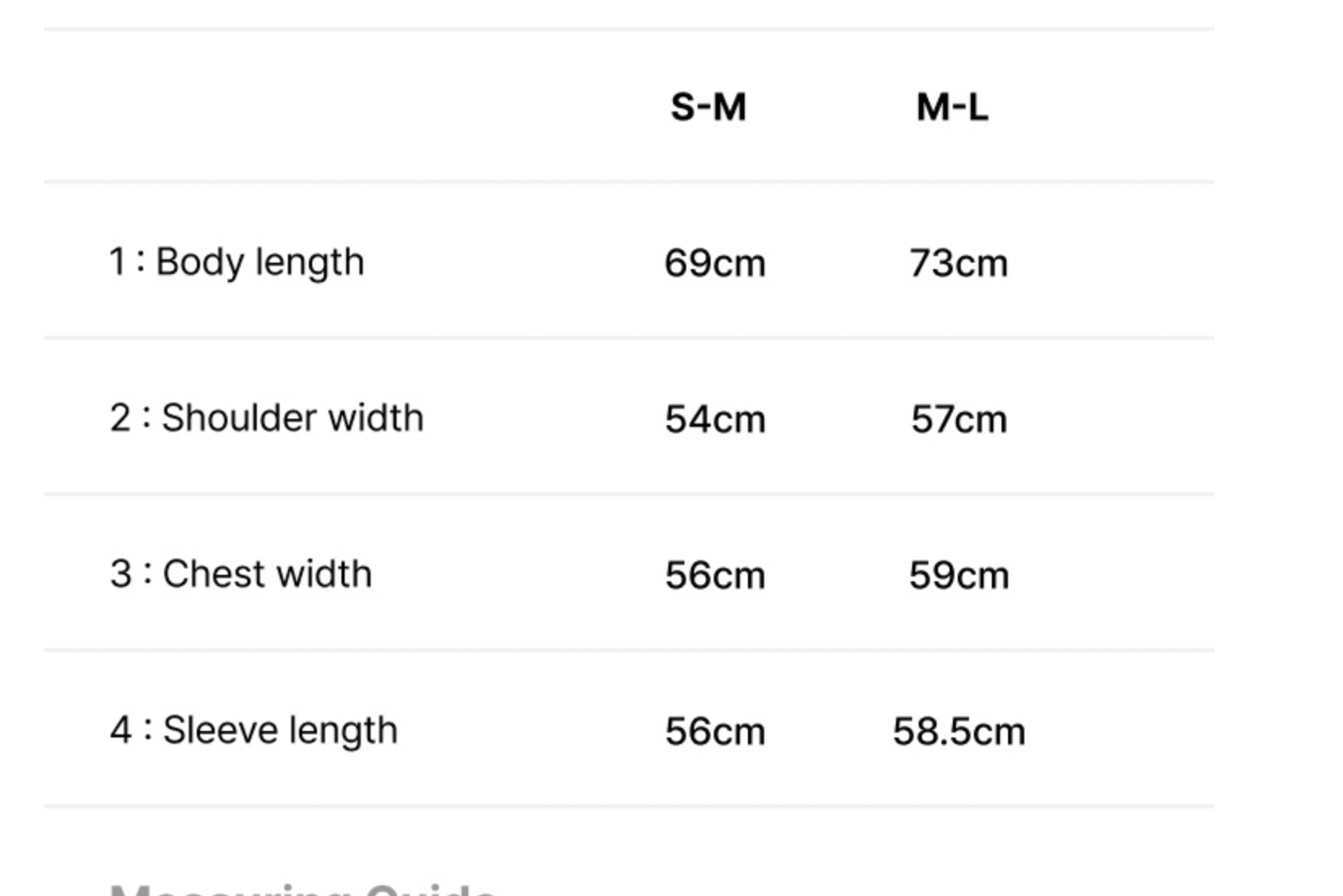Click the 58.5cm sleeve length value
Viewport: 1343px width, 896px height.
(x=958, y=732)
